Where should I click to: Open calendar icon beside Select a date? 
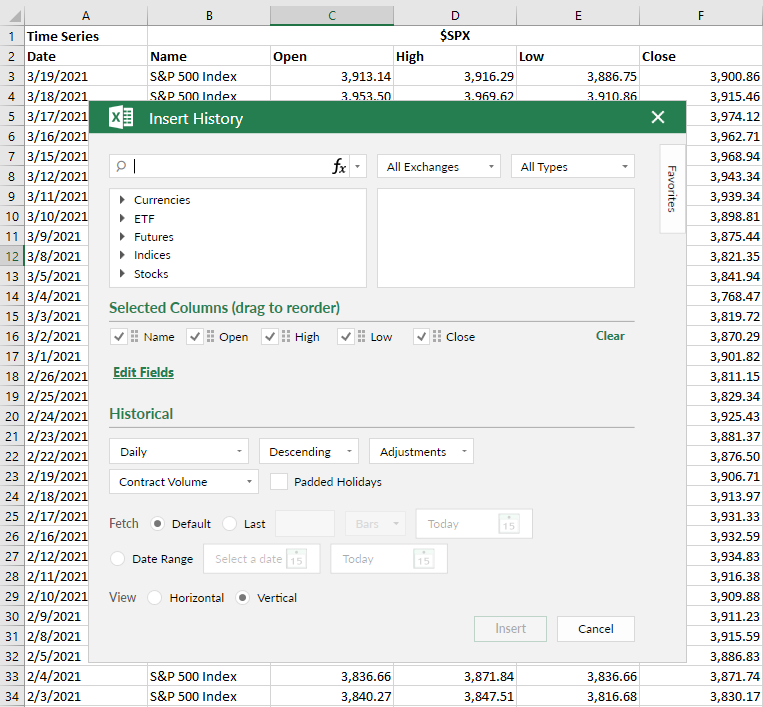[296, 559]
